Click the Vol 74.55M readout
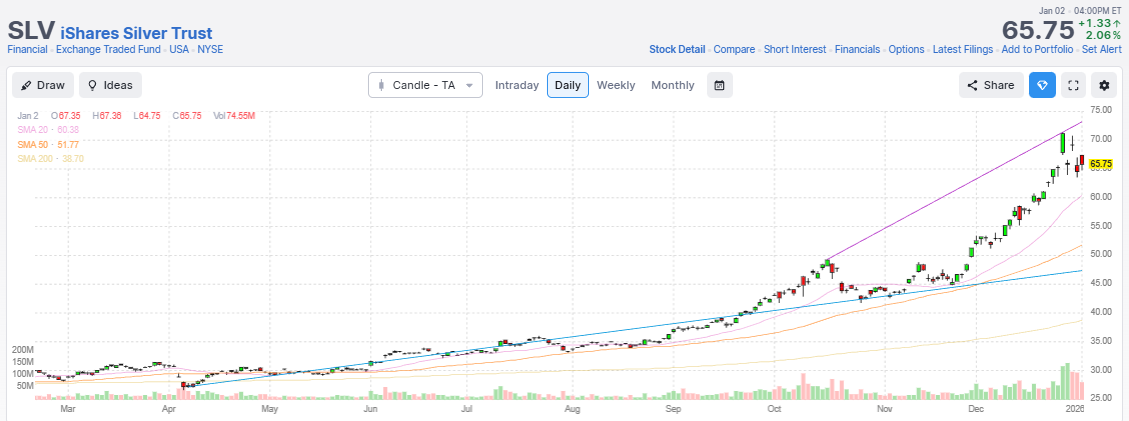The image size is (1129, 421). pyautogui.click(x=234, y=116)
